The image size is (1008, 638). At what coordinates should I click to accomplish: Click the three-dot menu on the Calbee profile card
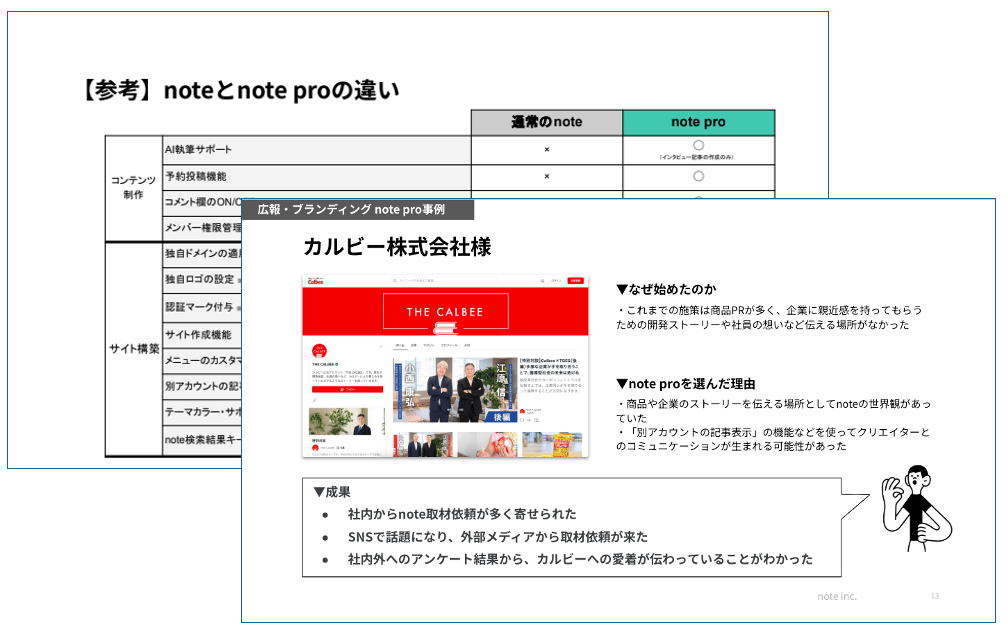pos(381,346)
